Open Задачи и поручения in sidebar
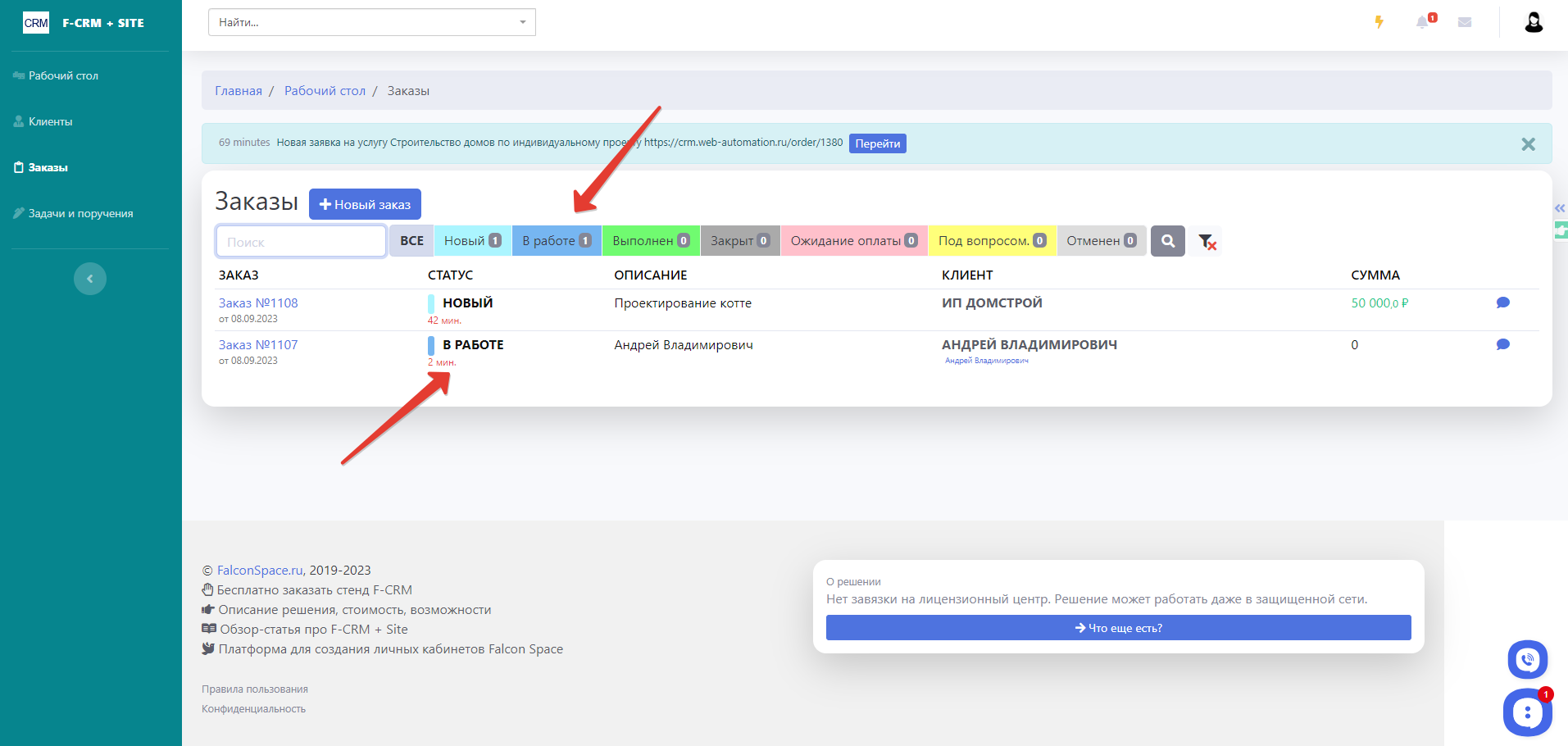The height and width of the screenshot is (746, 1568). 80,213
